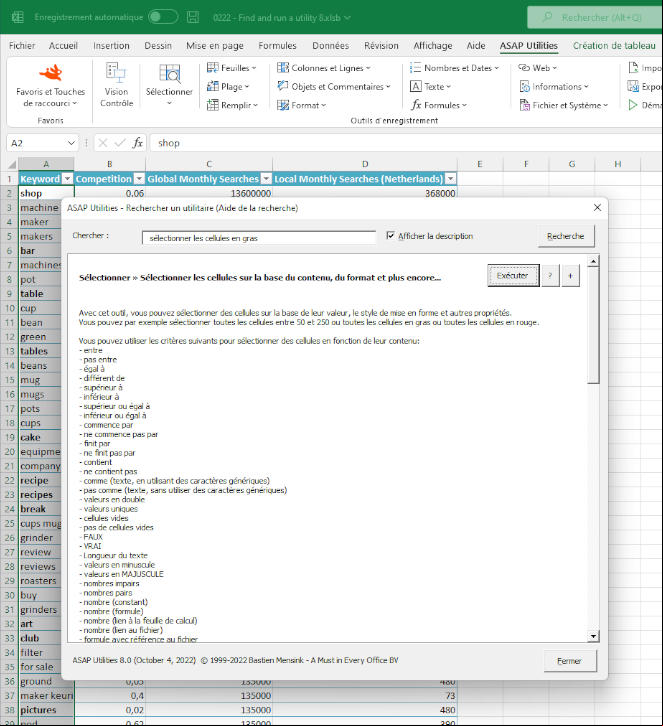Image resolution: width=663 pixels, height=726 pixels.
Task: Click the question mark help button
Action: tap(550, 275)
